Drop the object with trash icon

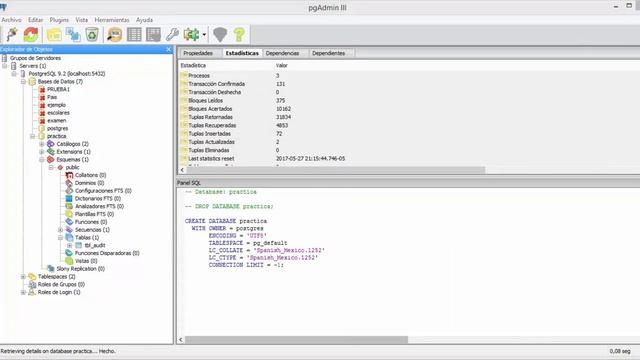click(x=92, y=35)
